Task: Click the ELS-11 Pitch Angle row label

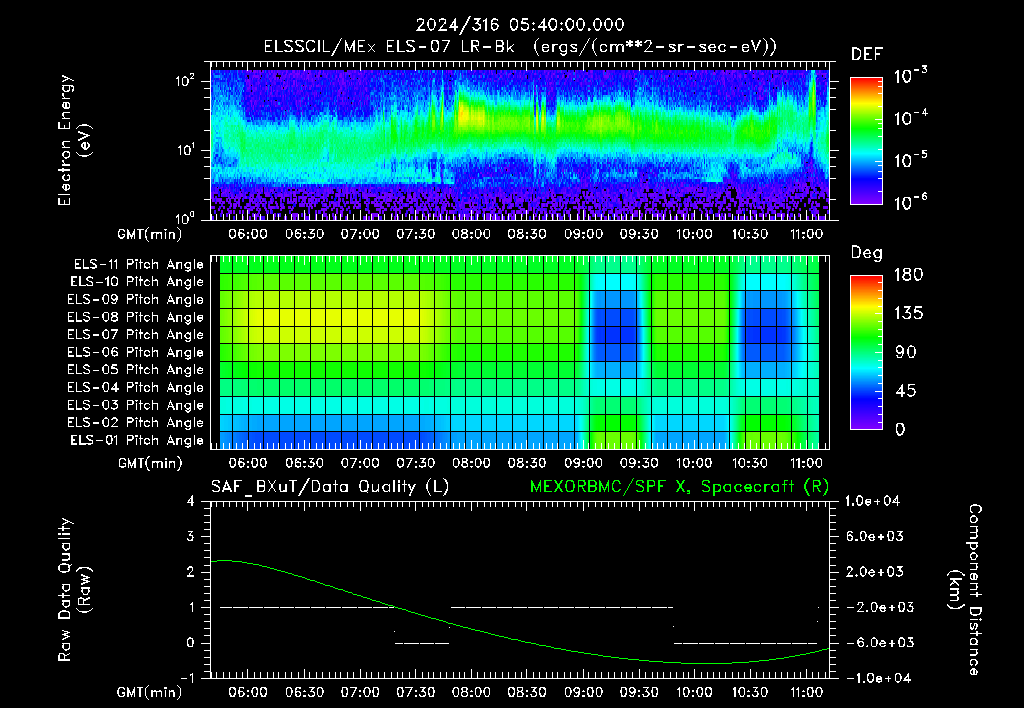Action: [138, 265]
